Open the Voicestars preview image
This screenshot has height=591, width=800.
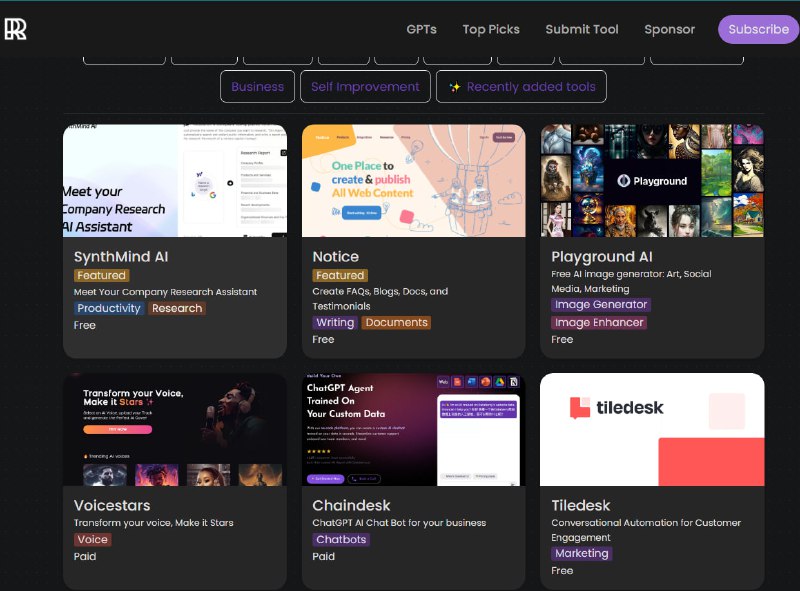(x=175, y=430)
